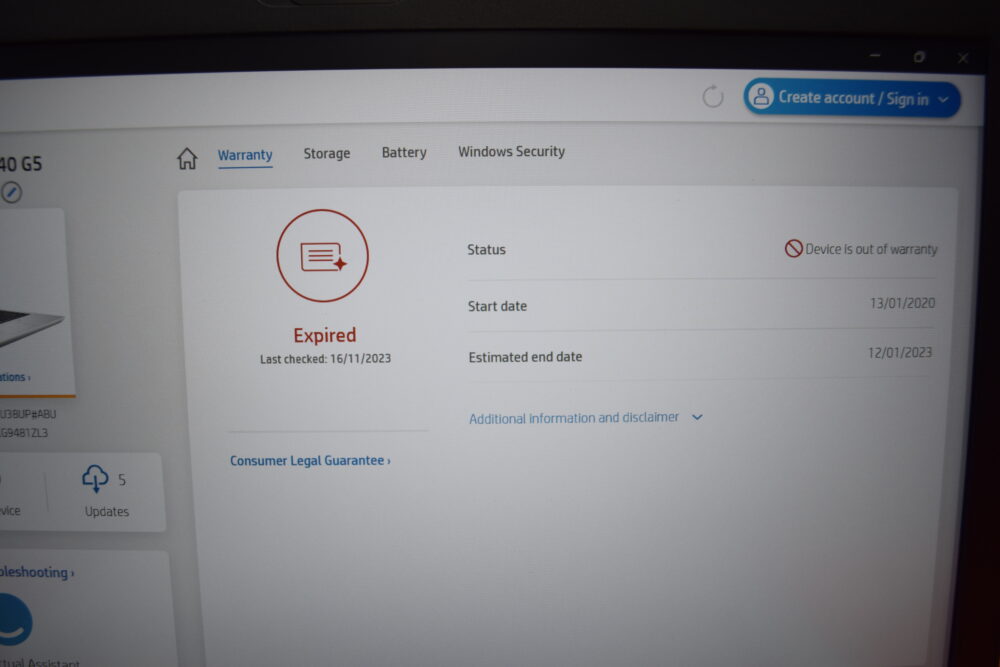
Task: Close the application window
Action: pos(963,58)
